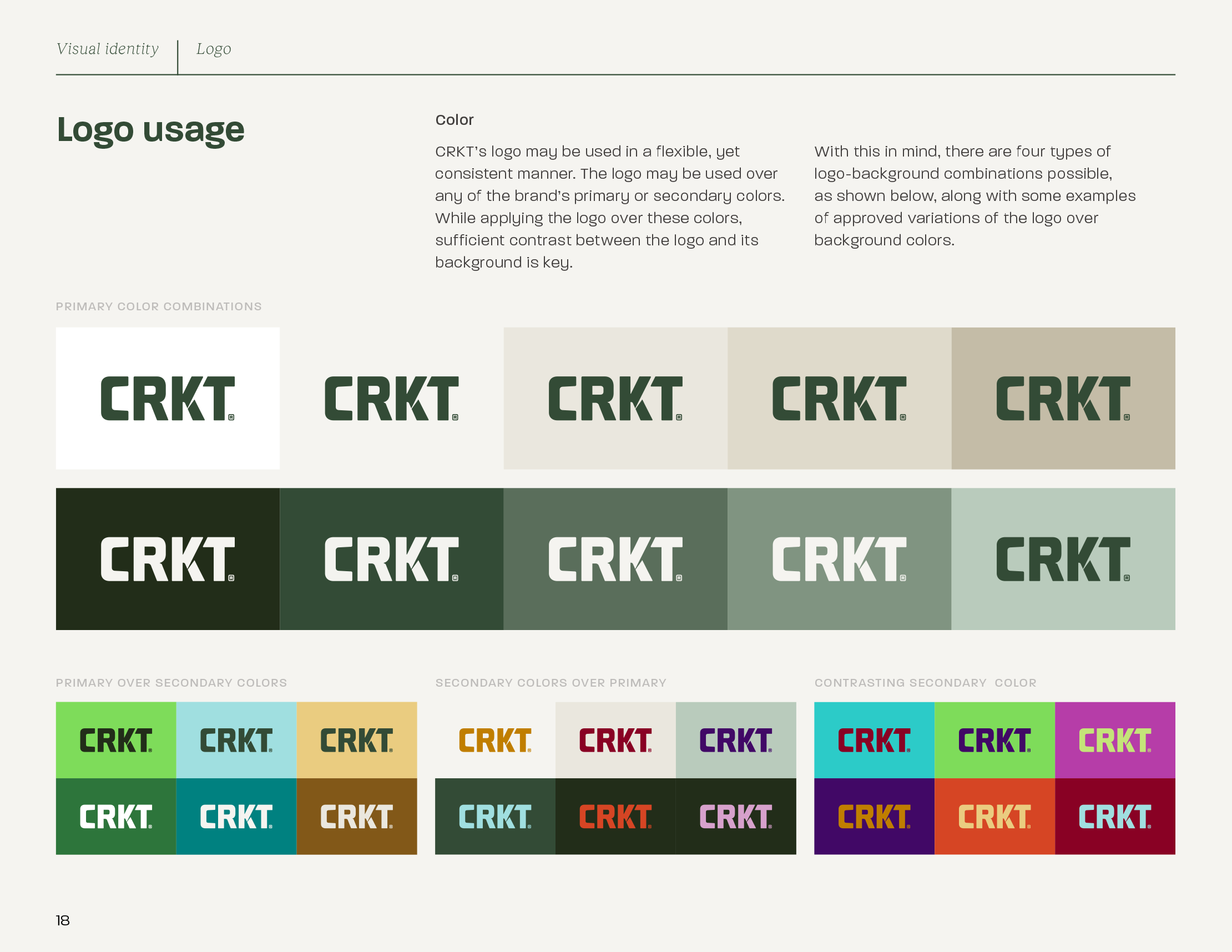
Task: Click the CRKT logo on white background
Action: [x=168, y=399]
